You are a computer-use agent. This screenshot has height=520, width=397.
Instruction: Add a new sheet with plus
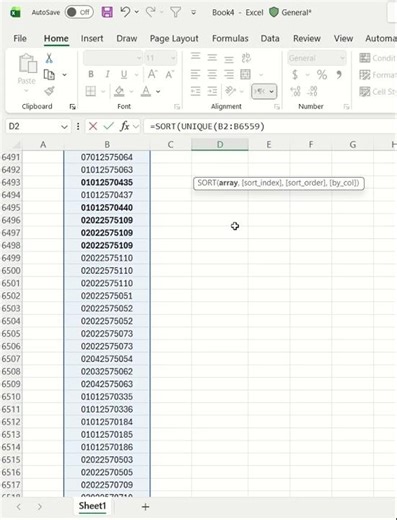(145, 507)
